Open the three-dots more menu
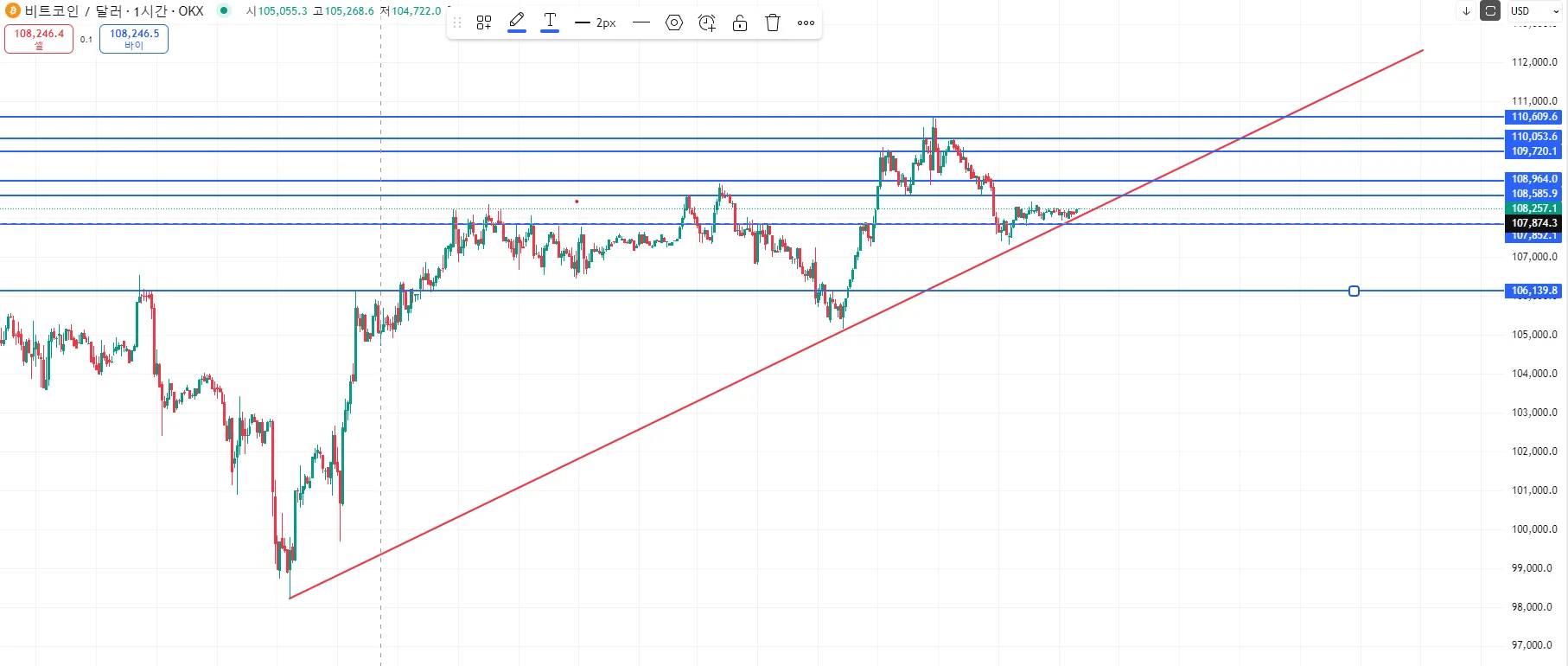 coord(806,23)
